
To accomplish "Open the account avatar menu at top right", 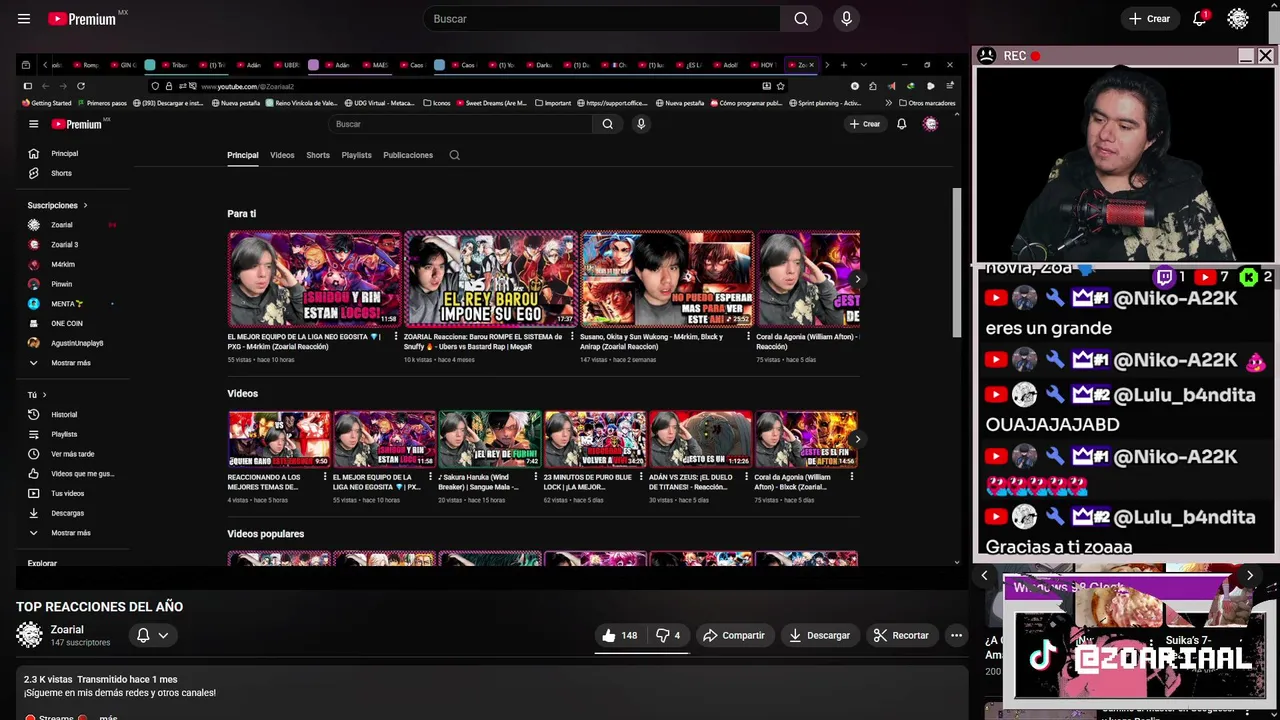I will pos(1238,19).
